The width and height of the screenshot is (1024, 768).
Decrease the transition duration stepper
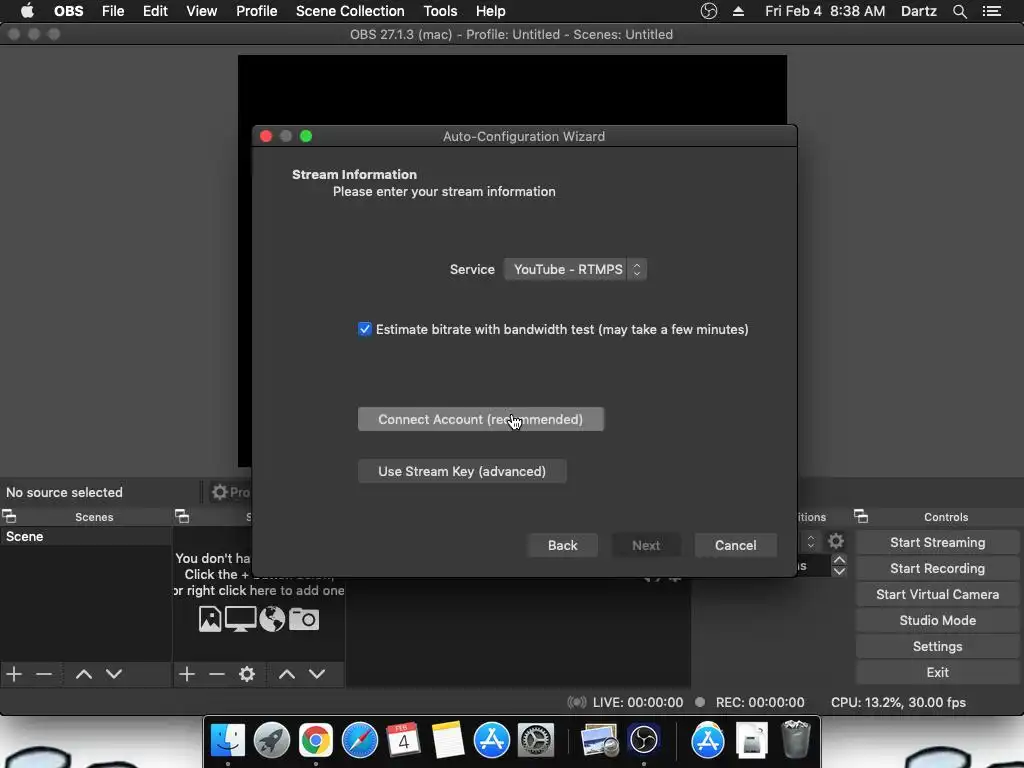click(x=839, y=571)
